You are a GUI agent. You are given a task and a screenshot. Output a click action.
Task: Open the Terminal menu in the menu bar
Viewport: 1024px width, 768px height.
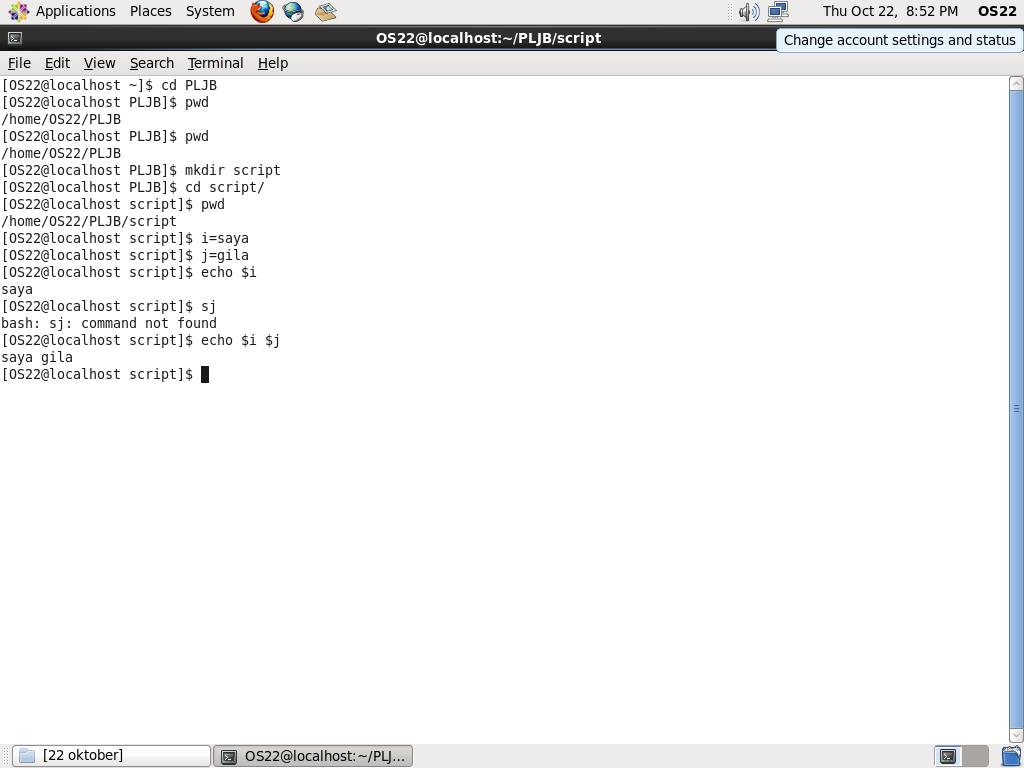pos(214,62)
